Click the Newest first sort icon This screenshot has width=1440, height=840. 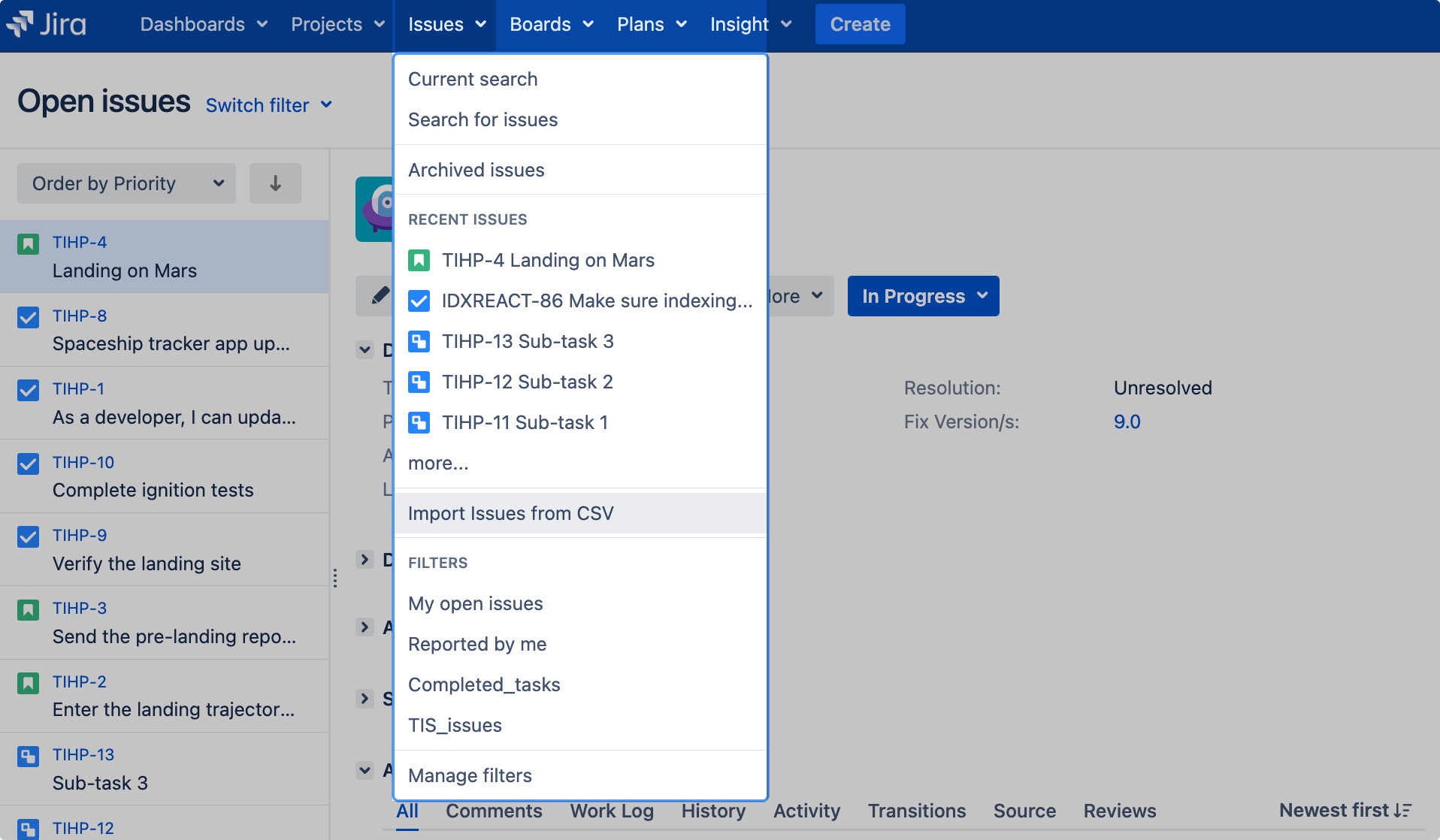click(x=1402, y=811)
